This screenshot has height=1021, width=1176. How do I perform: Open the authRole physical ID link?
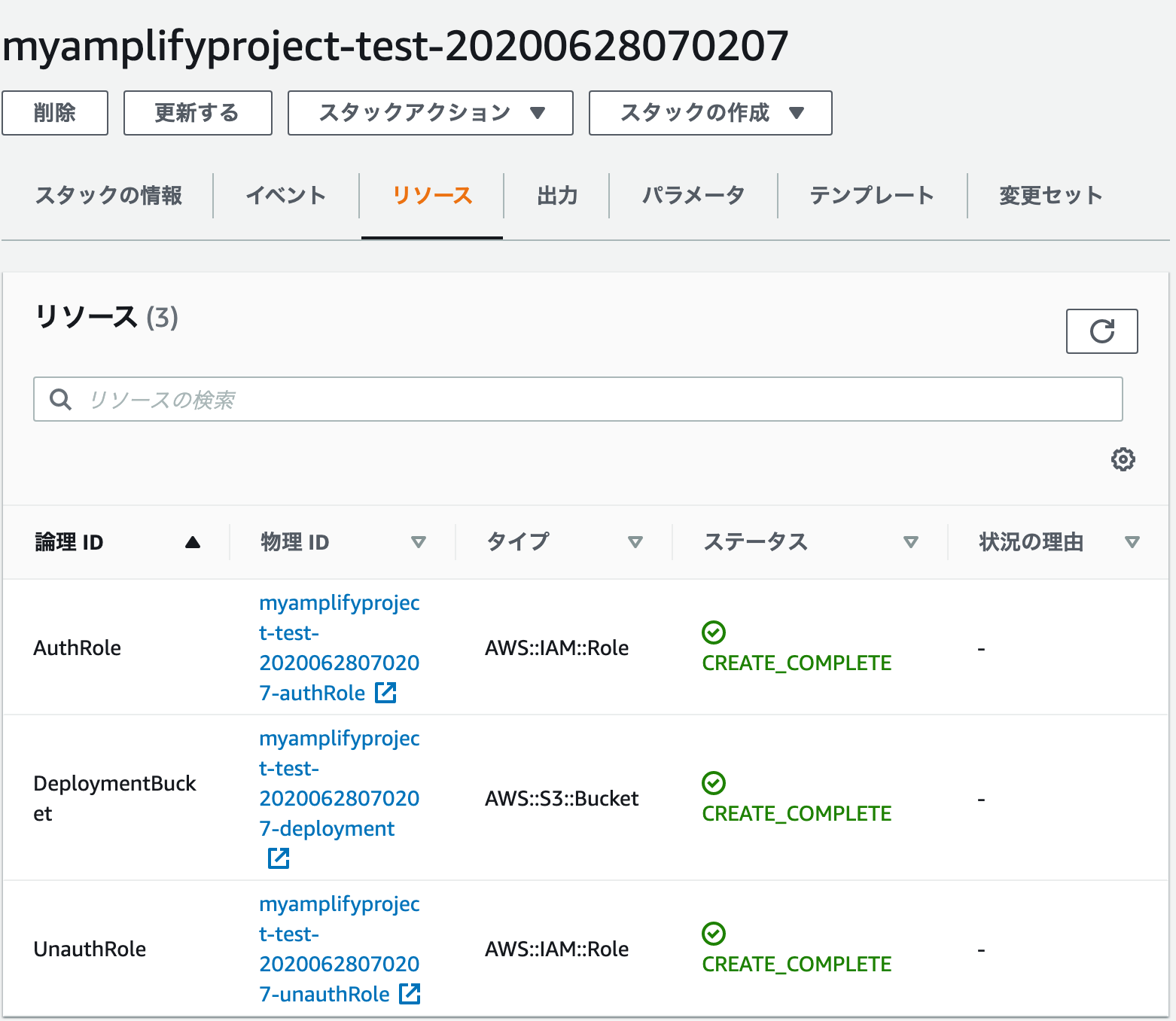[x=340, y=648]
